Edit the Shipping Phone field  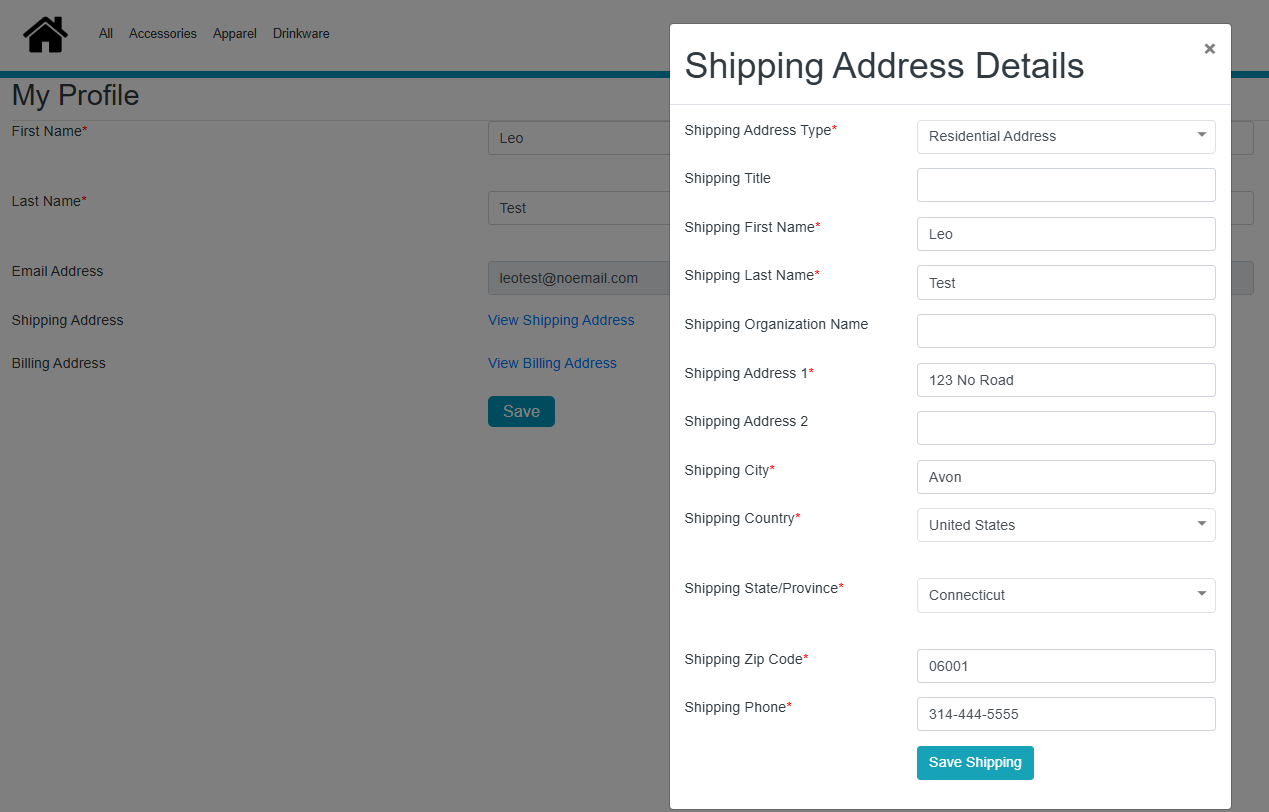point(1065,714)
